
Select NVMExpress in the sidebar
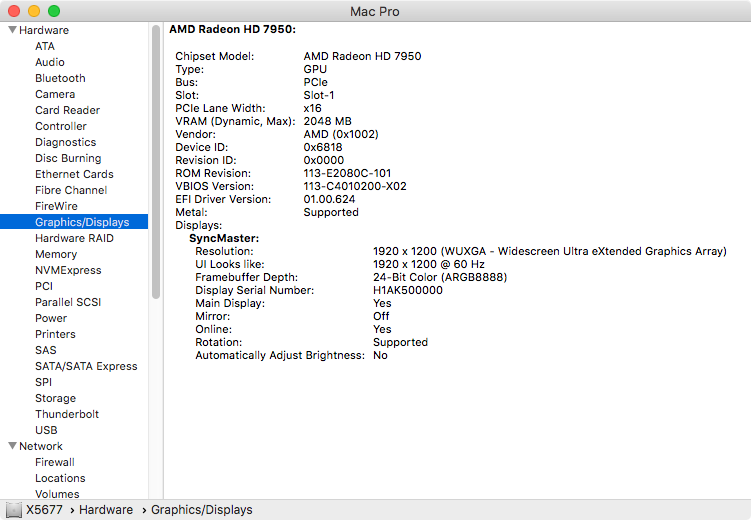(68, 270)
